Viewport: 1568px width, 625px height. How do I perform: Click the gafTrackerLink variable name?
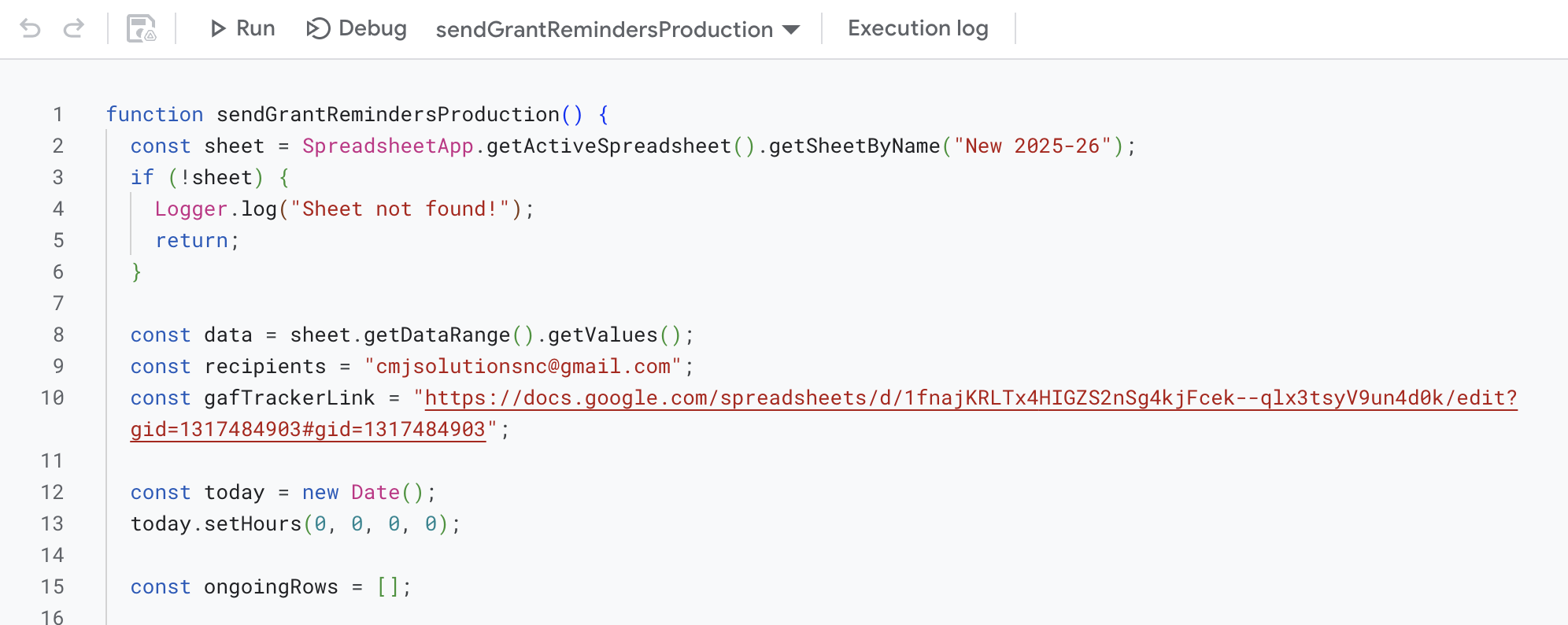[x=289, y=398]
